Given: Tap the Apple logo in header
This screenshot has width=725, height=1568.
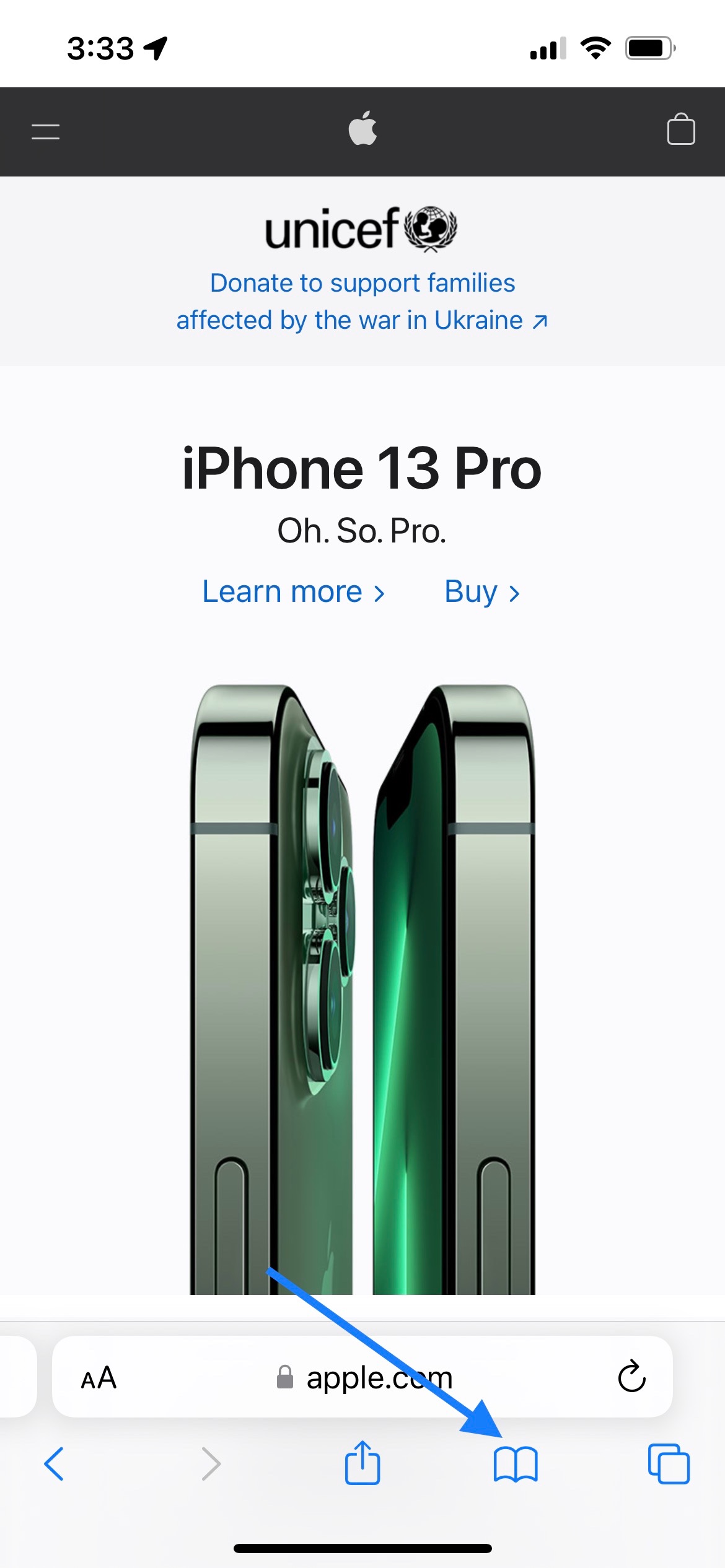Looking at the screenshot, I should pos(362,128).
